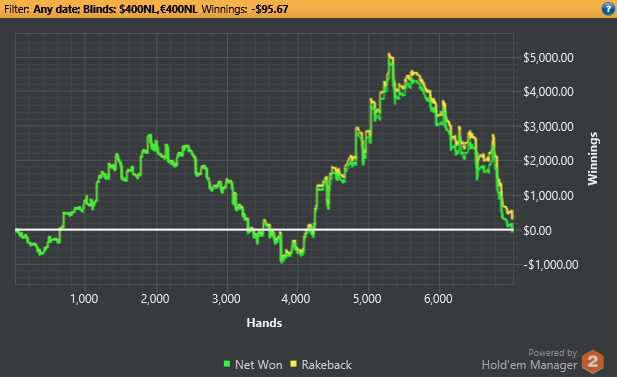Click the Winnings y-axis title
Image resolution: width=617 pixels, height=377 pixels.
593,159
